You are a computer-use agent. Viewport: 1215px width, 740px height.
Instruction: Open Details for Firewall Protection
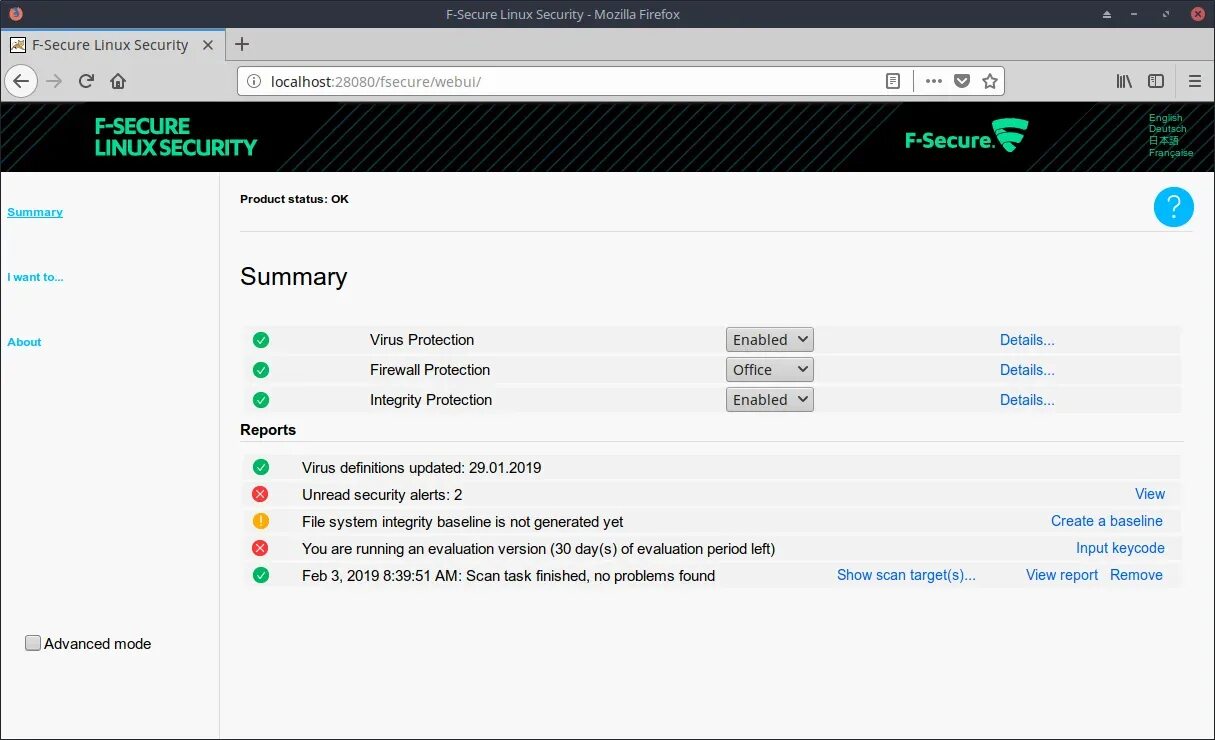pyautogui.click(x=1027, y=370)
